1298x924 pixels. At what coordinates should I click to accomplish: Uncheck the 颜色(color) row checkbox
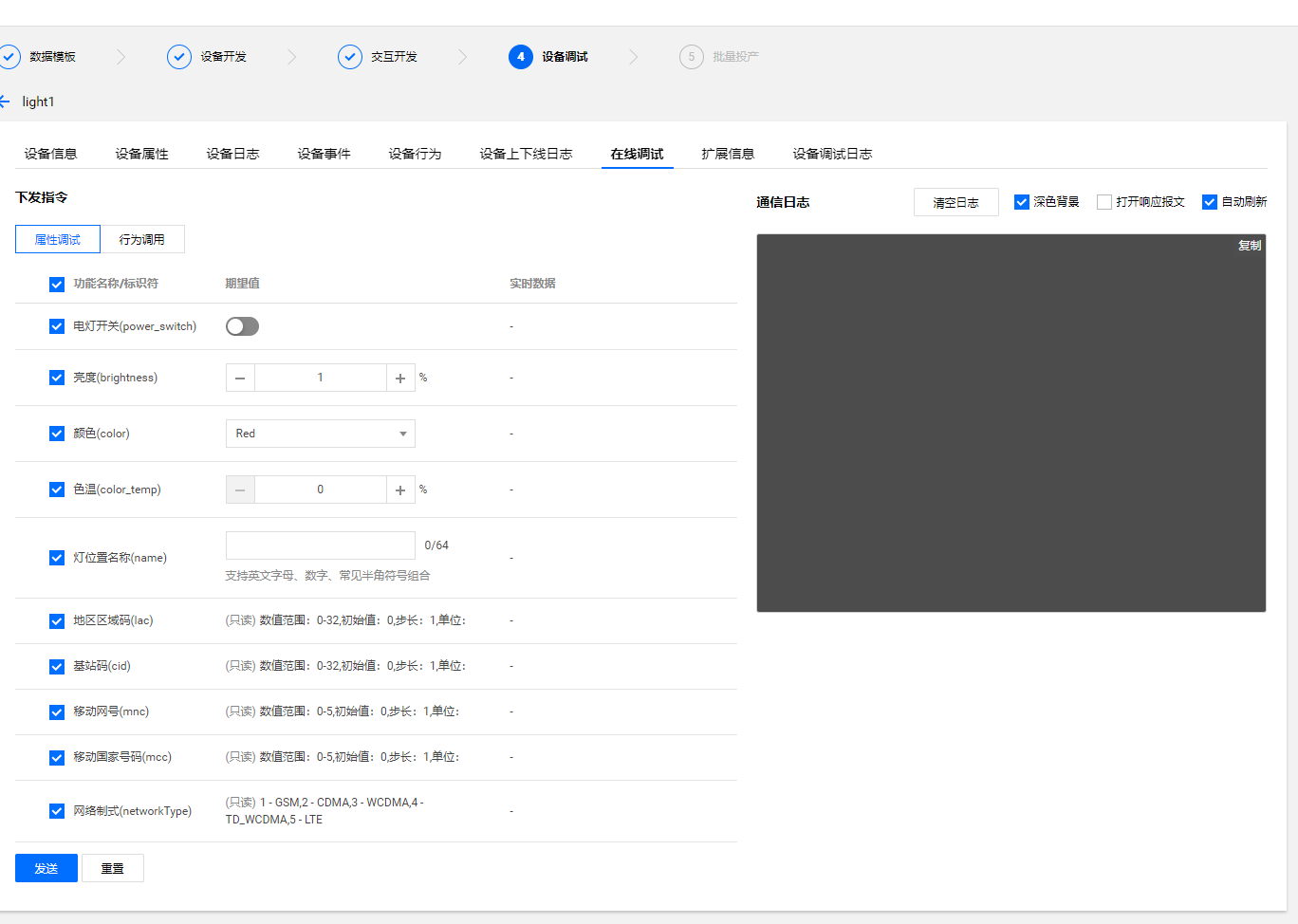(x=57, y=434)
